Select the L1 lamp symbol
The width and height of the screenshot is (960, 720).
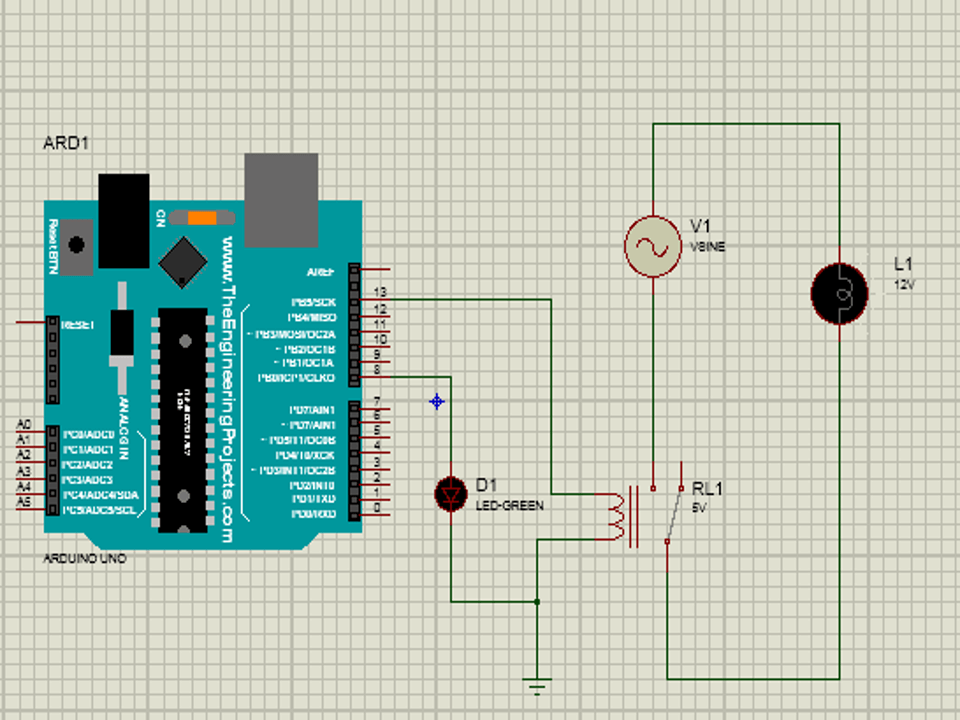tap(839, 294)
